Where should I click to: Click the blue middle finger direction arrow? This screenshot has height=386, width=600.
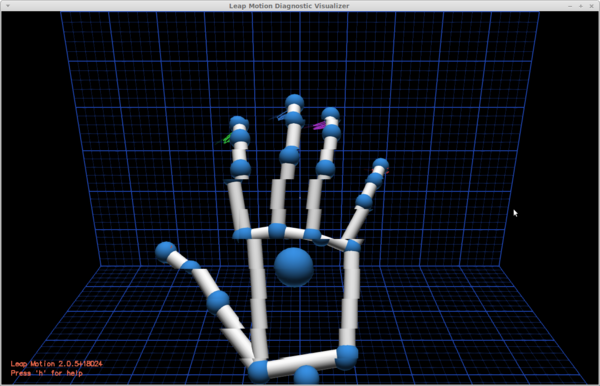point(278,116)
